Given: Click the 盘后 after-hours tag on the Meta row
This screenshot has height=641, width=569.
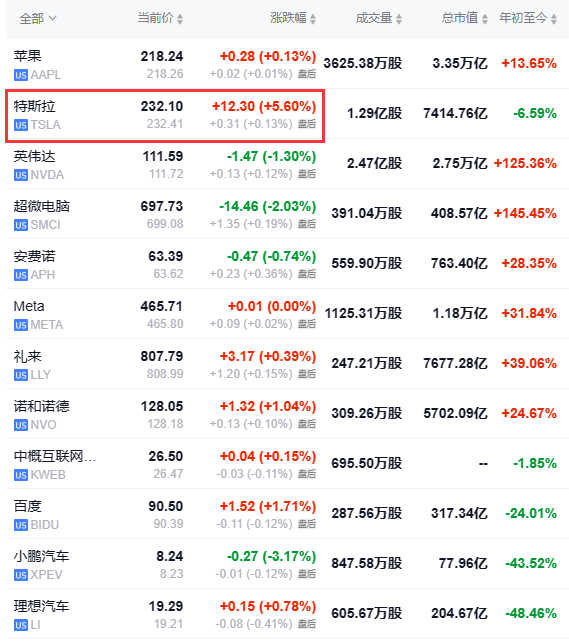Looking at the screenshot, I should (307, 324).
